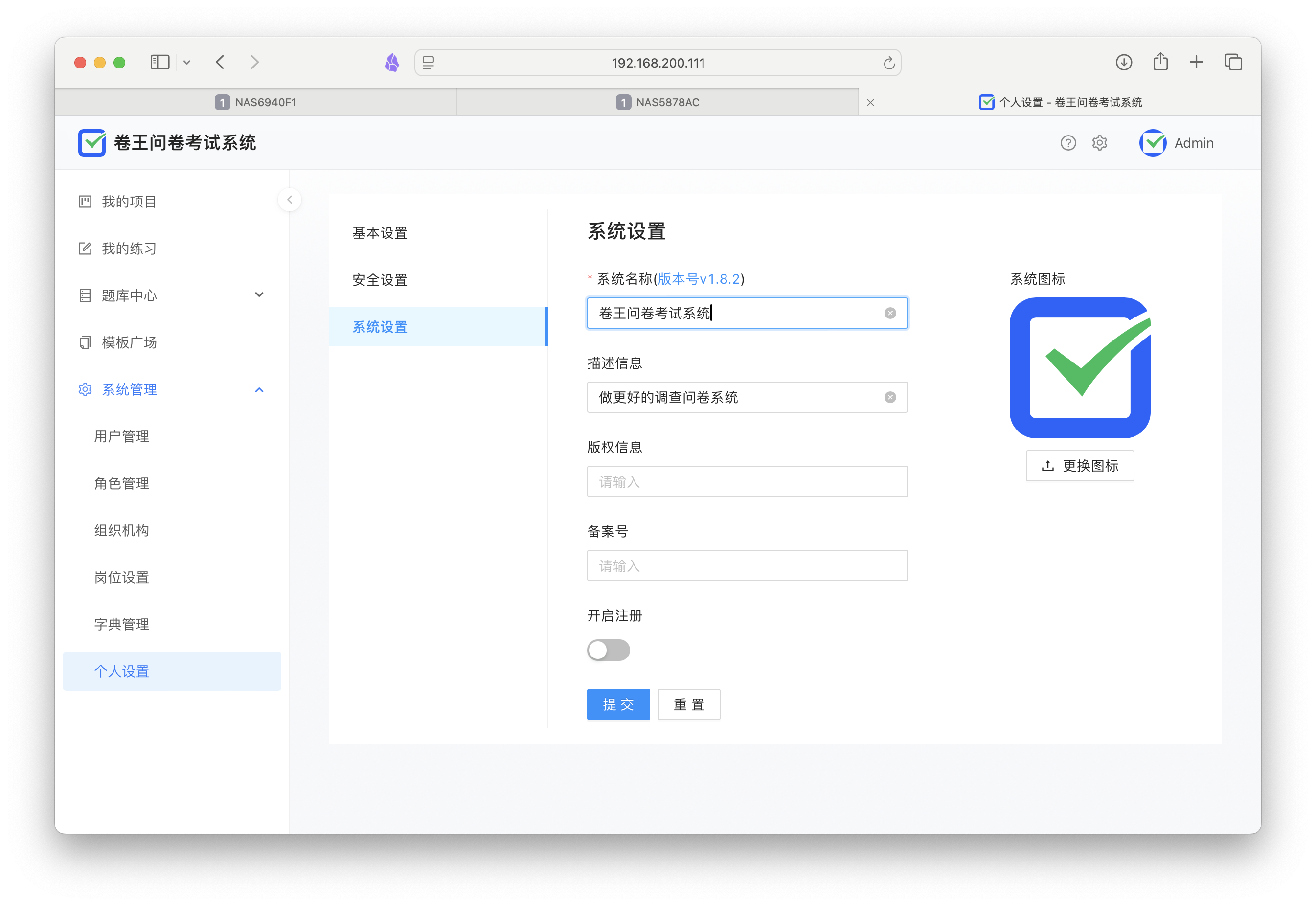
Task: Open a new tab with plus icon
Action: (x=1196, y=63)
